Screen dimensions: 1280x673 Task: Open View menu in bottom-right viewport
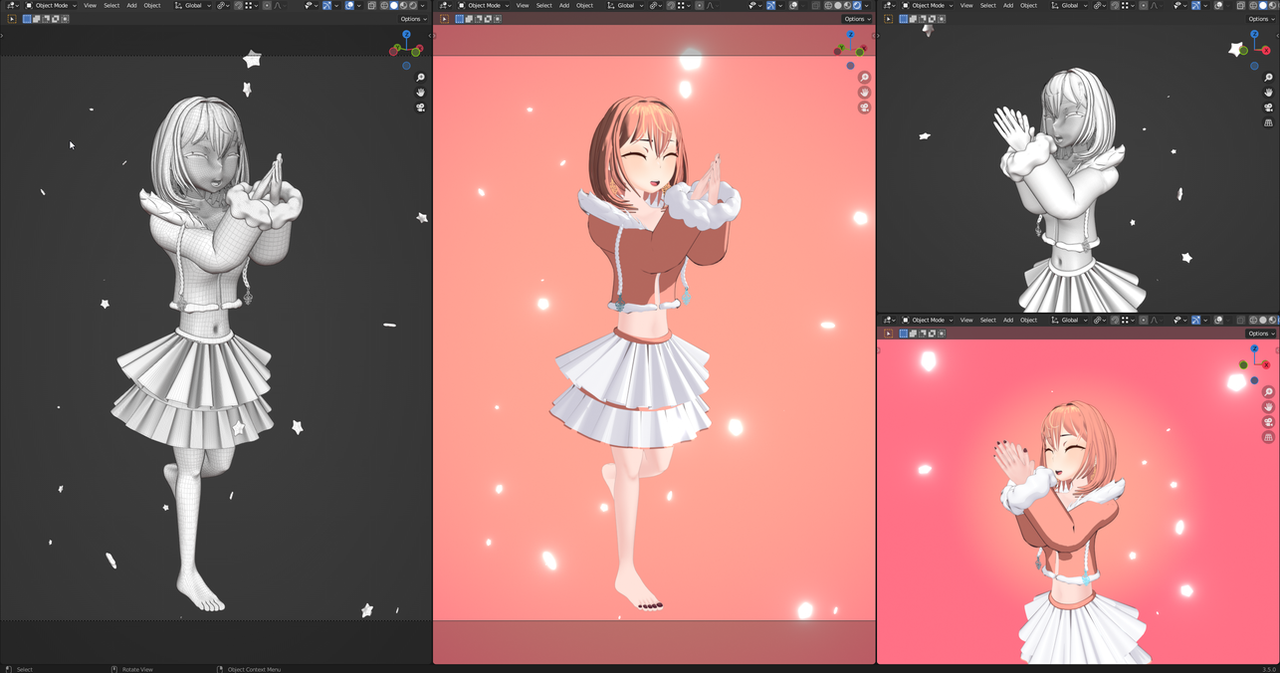tap(967, 320)
